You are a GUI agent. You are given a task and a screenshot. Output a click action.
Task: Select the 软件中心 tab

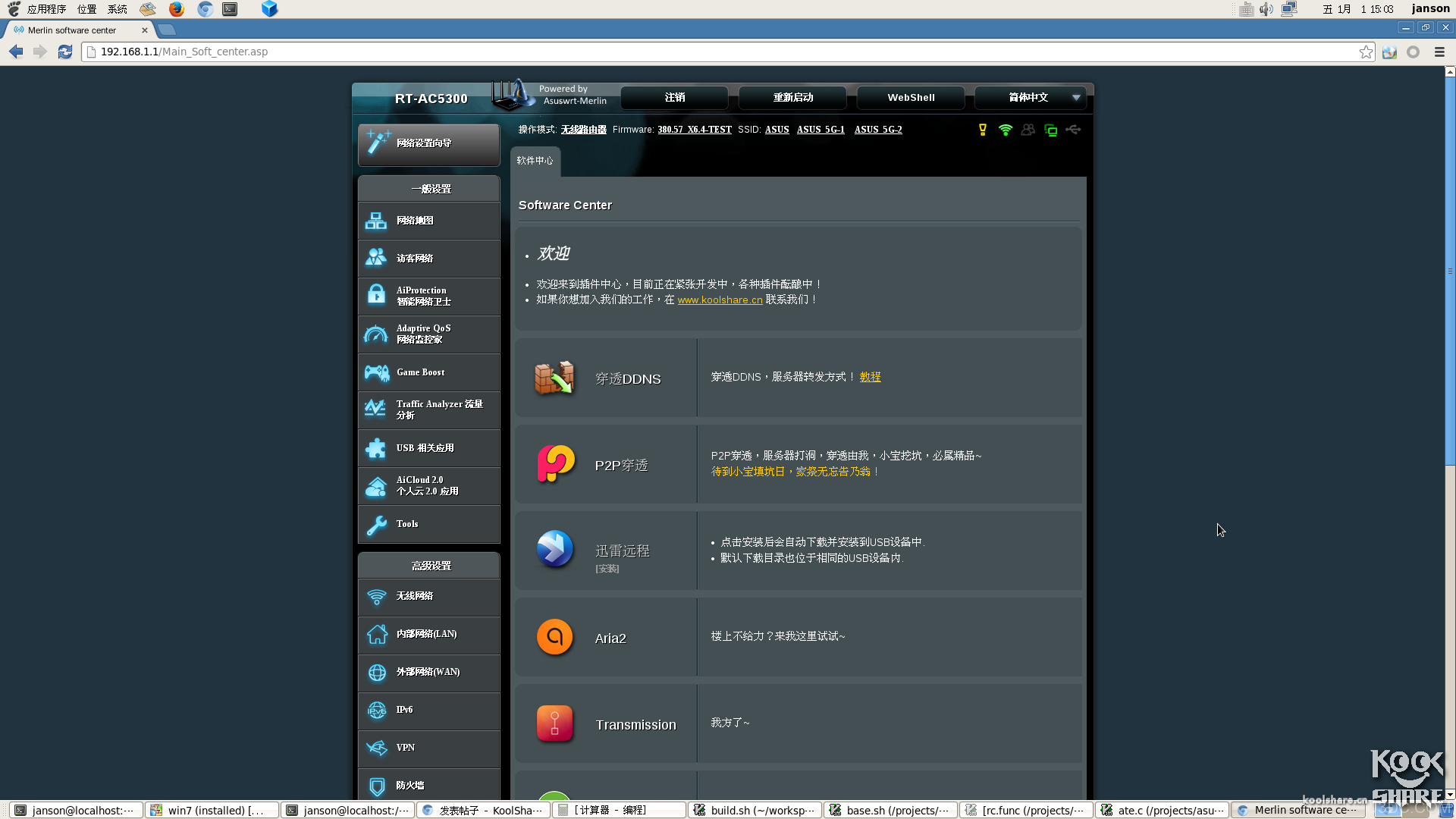tap(535, 161)
